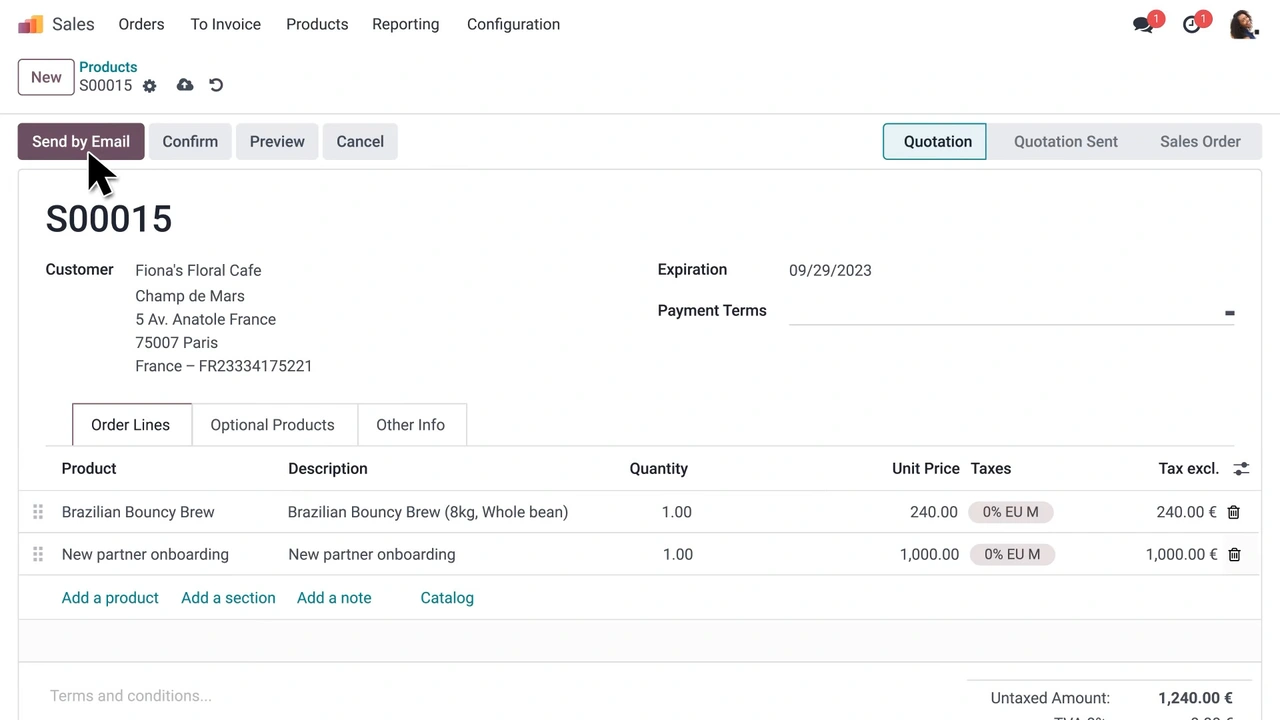Click the Customer field Fiona's Floral Cafe
This screenshot has height=720, width=1280.
click(198, 270)
